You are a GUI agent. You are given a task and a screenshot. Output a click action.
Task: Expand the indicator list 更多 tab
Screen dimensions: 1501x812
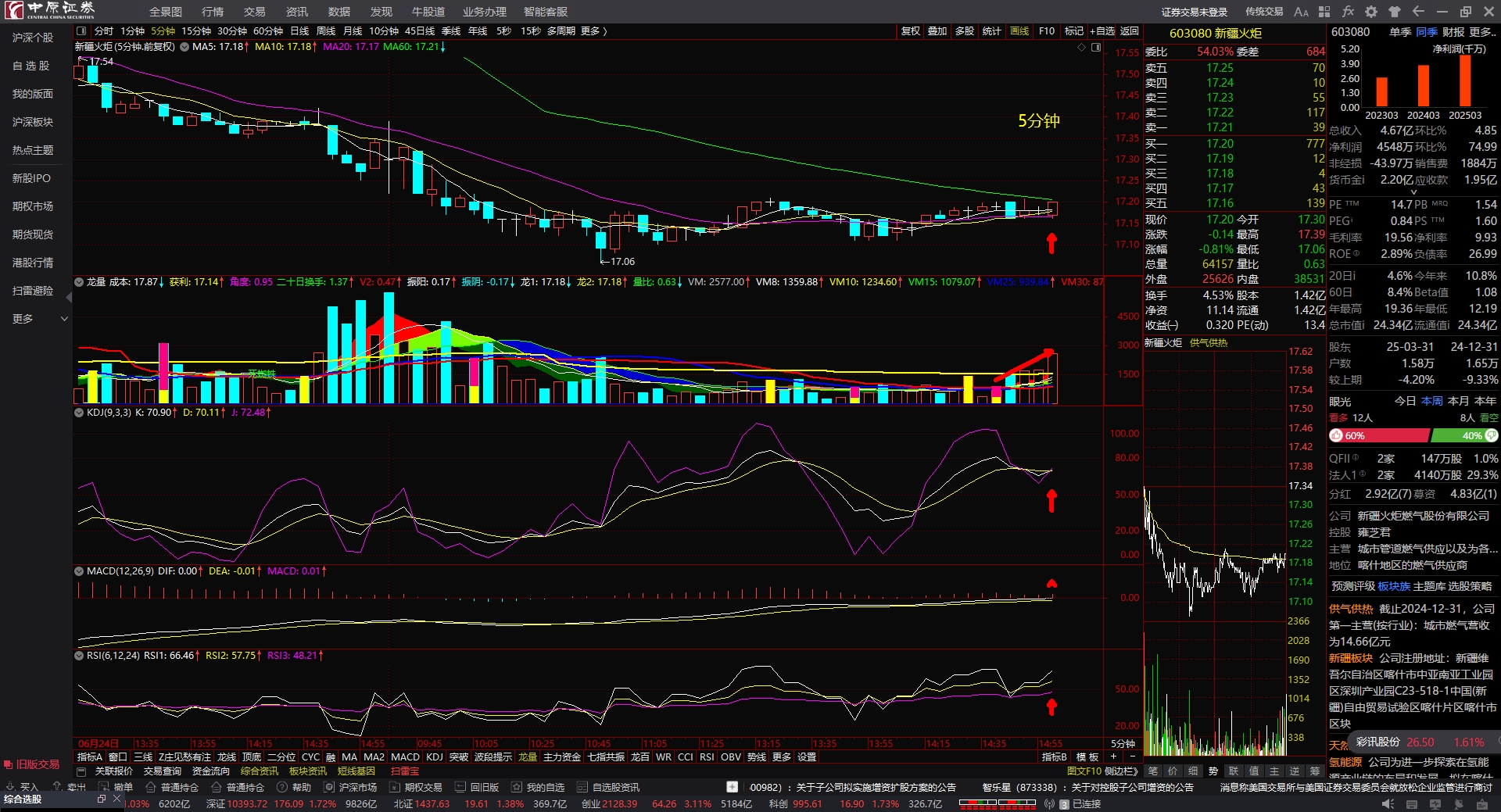(x=782, y=757)
